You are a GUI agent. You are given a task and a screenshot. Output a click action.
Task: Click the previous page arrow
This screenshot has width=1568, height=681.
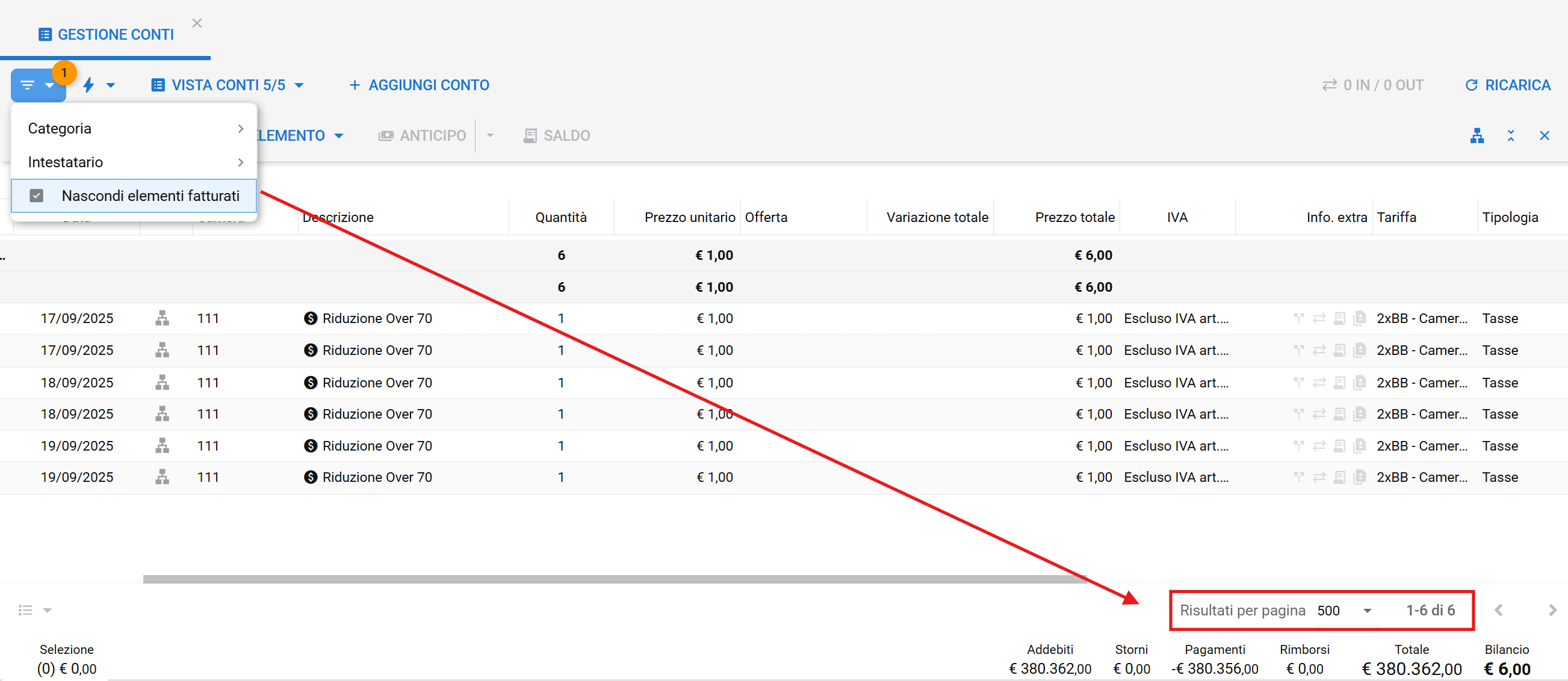pos(1499,610)
